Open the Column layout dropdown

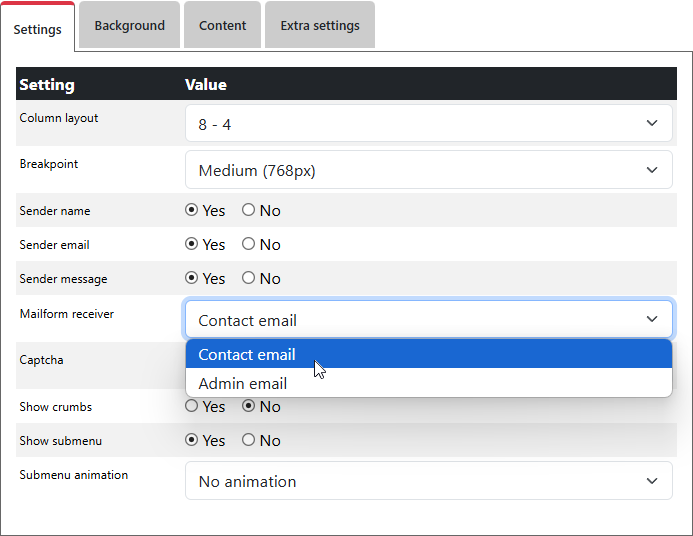[428, 124]
